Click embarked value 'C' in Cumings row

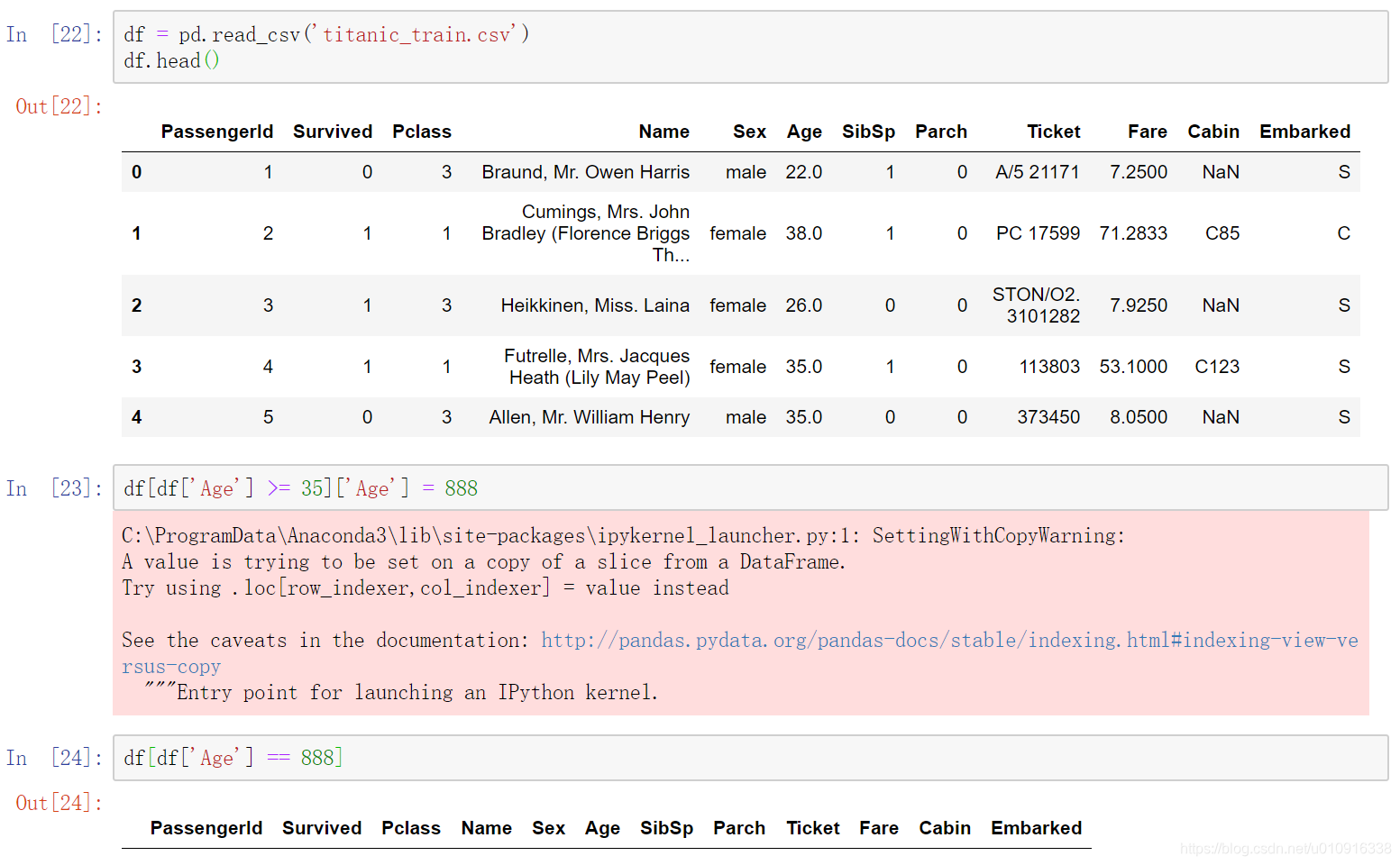point(1343,233)
